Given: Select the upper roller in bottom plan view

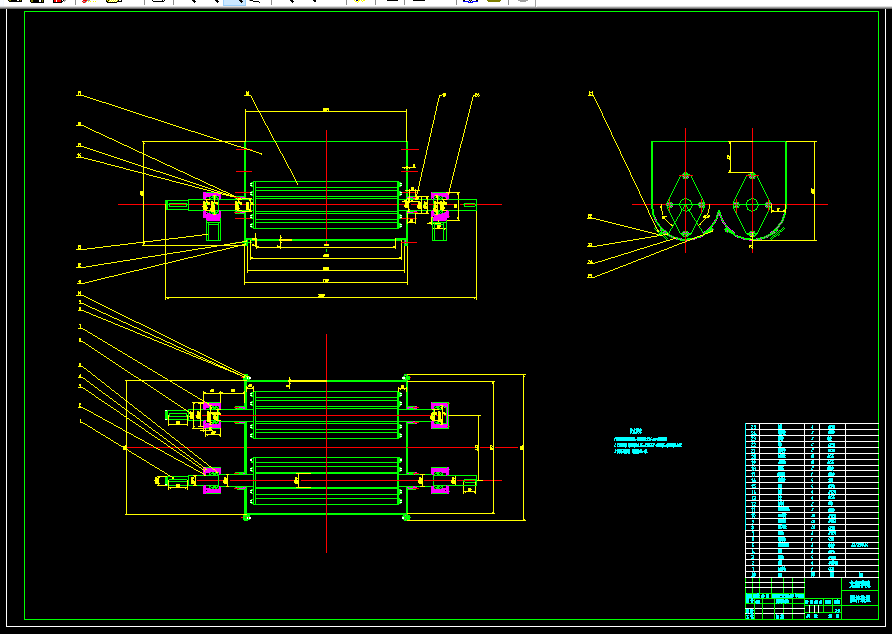Looking at the screenshot, I should [326, 415].
